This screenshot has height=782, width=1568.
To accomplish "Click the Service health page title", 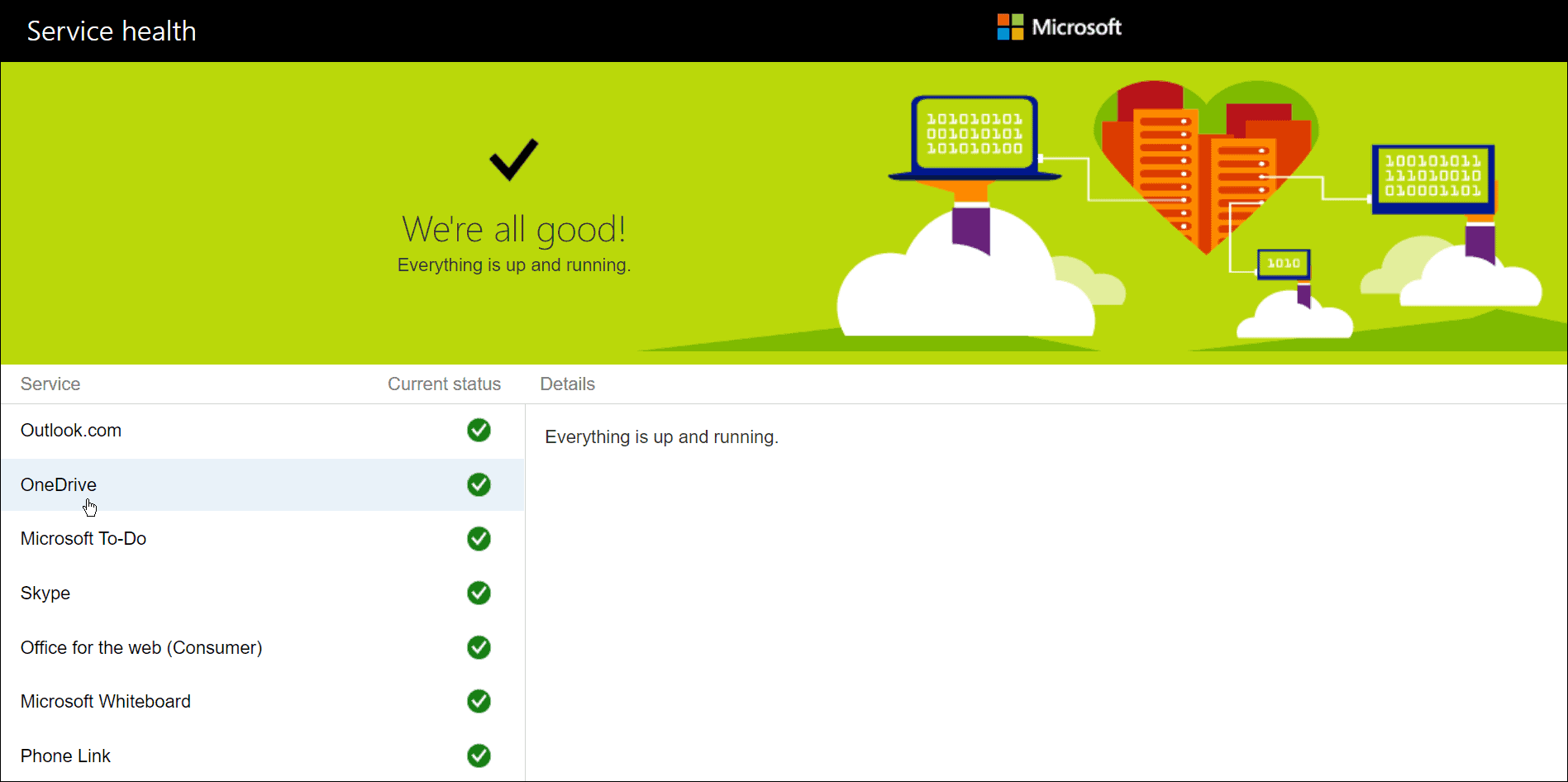I will (x=112, y=31).
